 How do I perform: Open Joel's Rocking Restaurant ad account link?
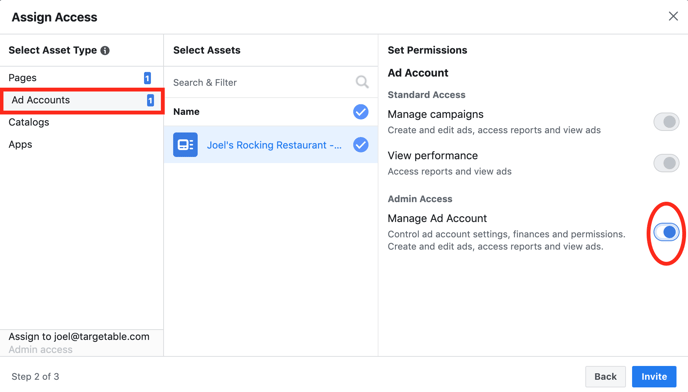[x=274, y=145]
